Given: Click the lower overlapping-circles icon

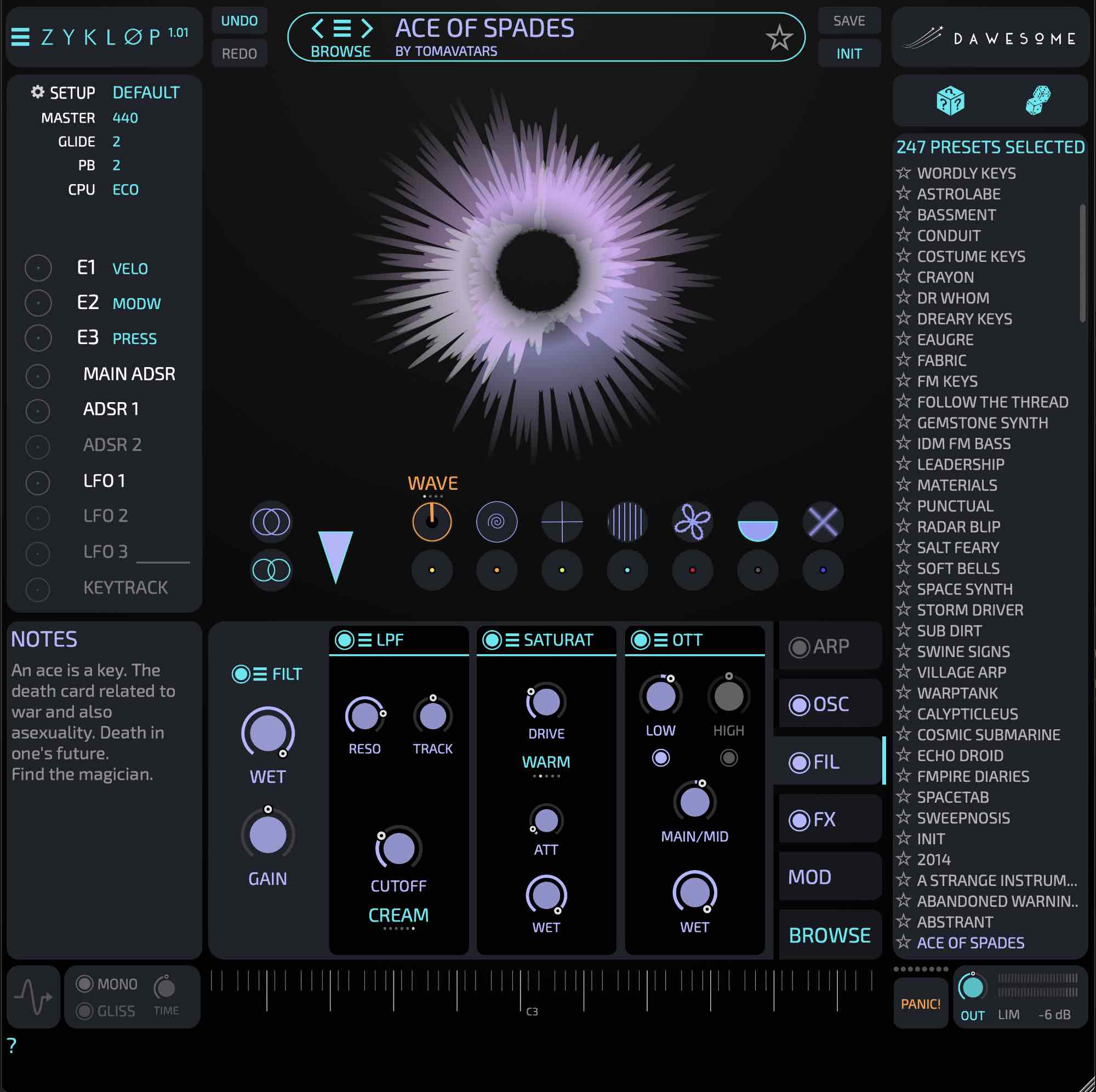Looking at the screenshot, I should point(271,569).
